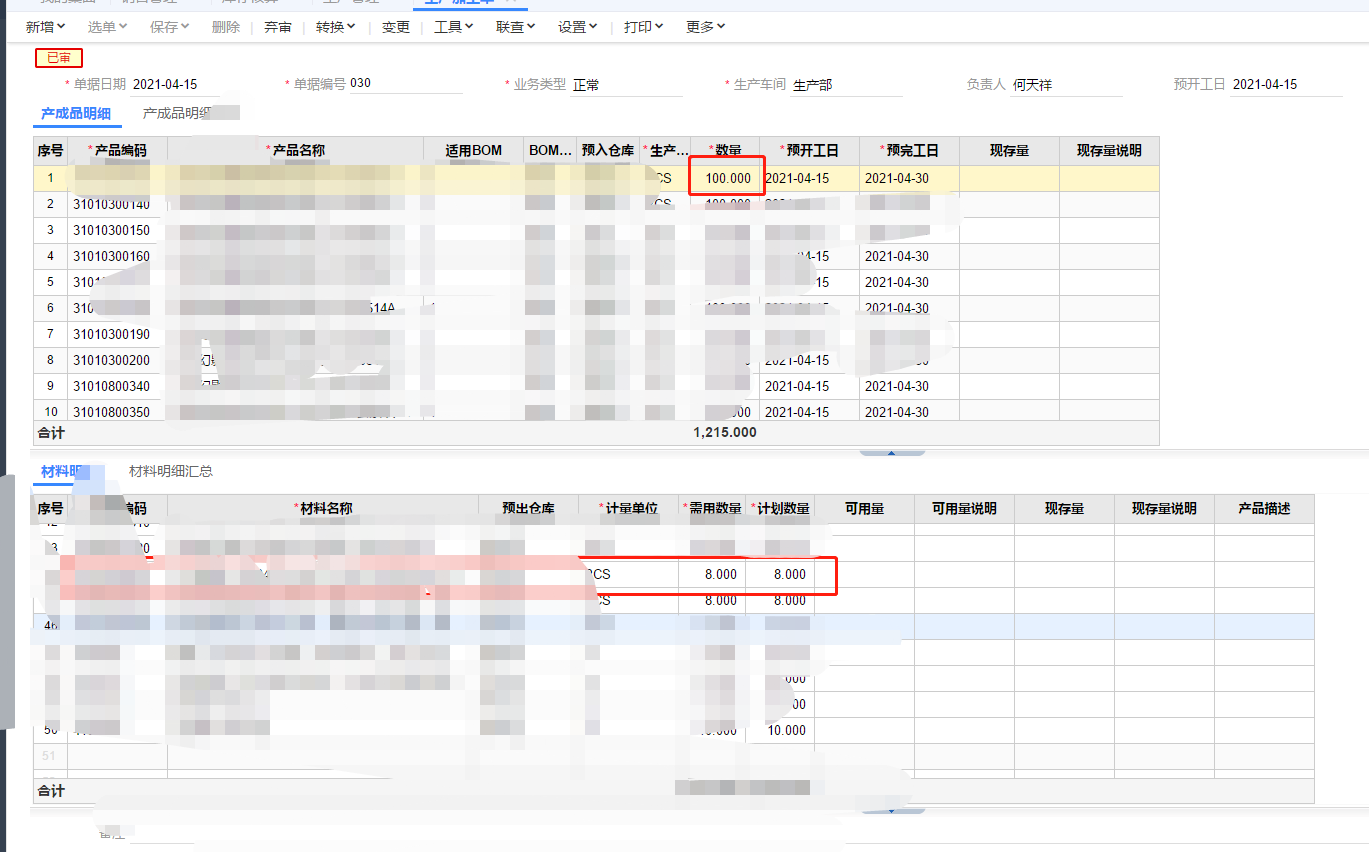Click the 单据编号 field 030
The image size is (1369, 852).
click(406, 84)
